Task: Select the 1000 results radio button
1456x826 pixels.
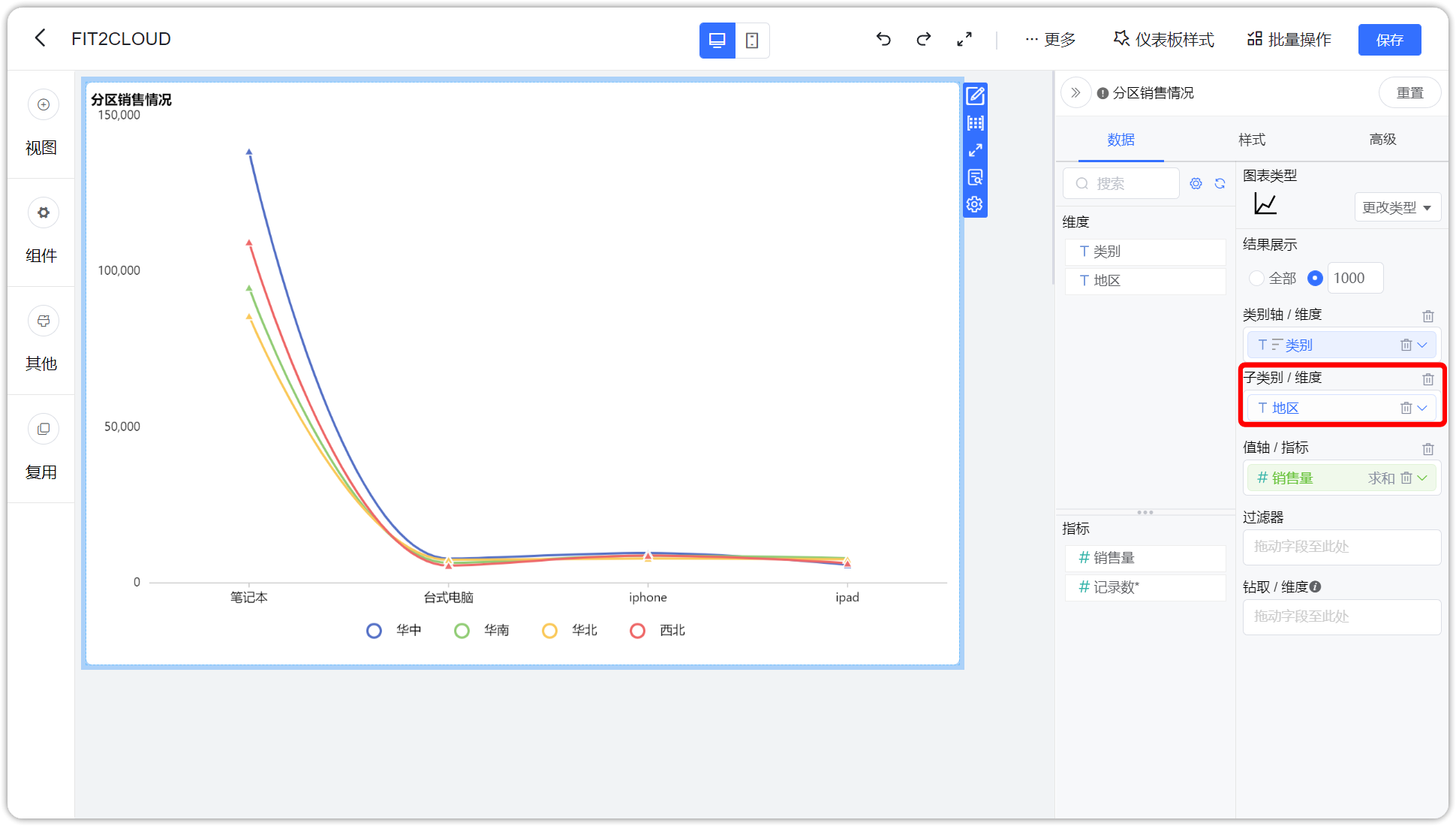Action: coord(1315,279)
